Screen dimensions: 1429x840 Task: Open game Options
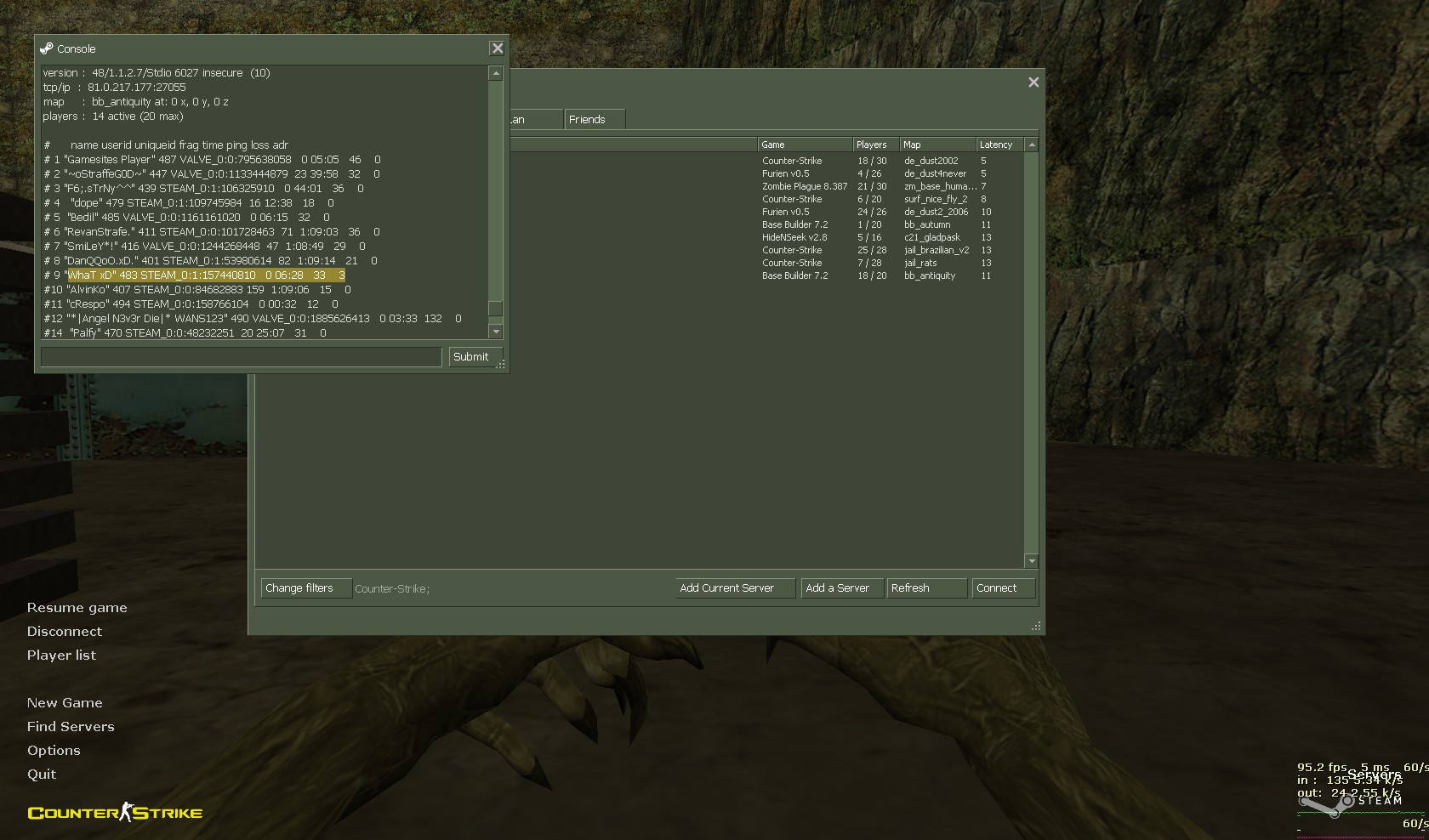click(x=54, y=751)
